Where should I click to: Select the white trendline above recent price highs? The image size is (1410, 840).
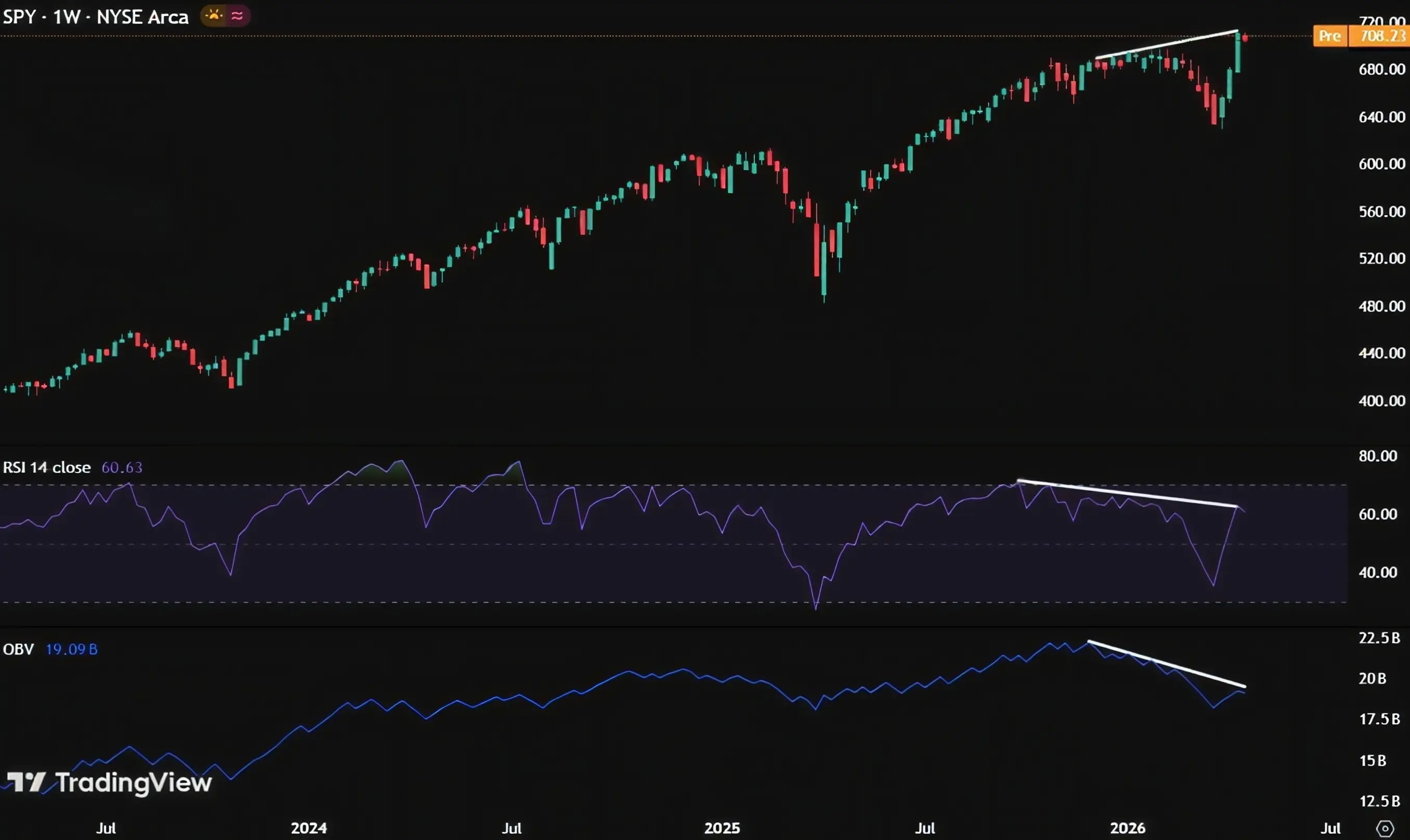point(1166,44)
